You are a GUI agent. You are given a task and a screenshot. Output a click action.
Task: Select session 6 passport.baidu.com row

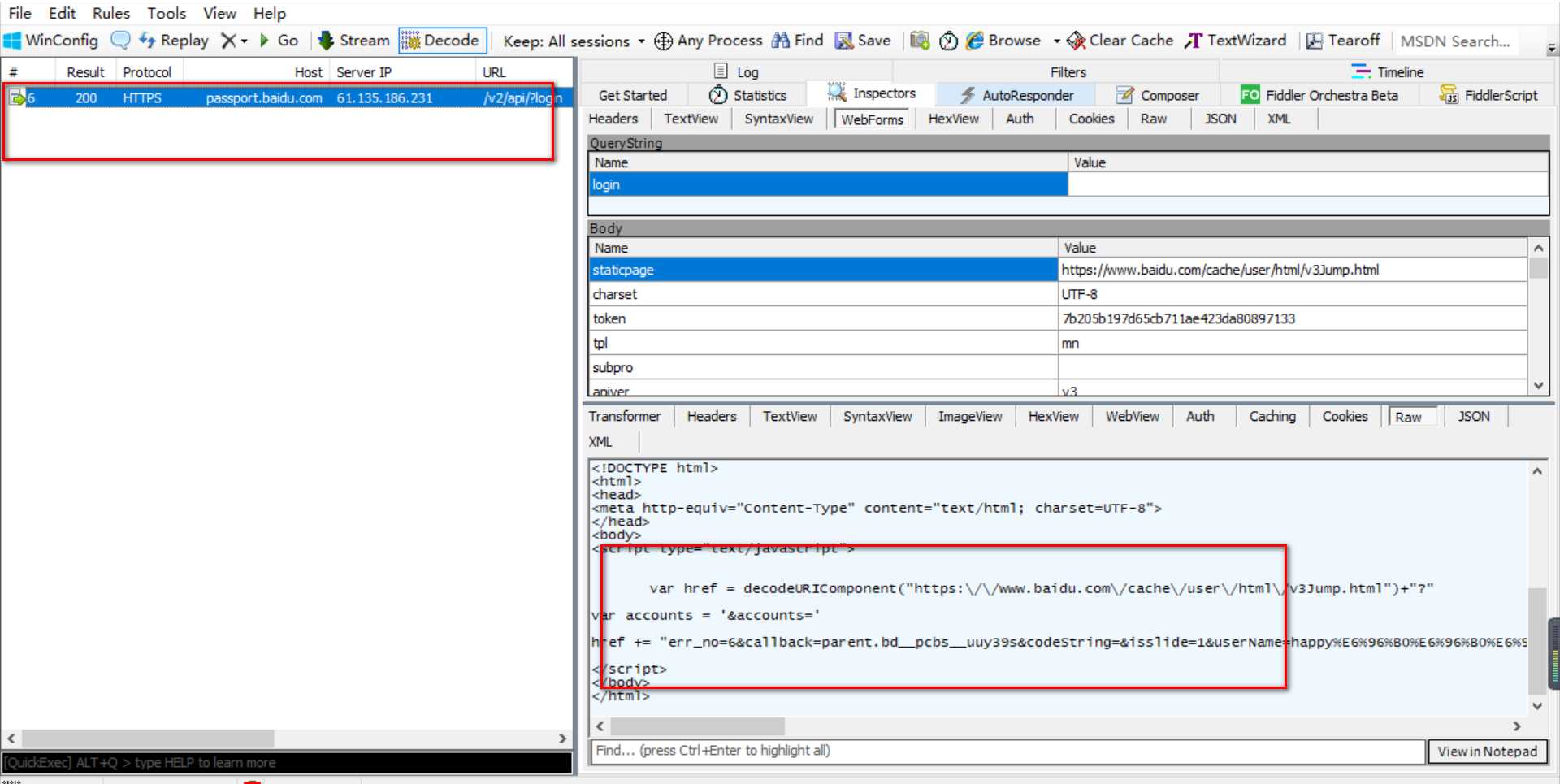coord(288,97)
